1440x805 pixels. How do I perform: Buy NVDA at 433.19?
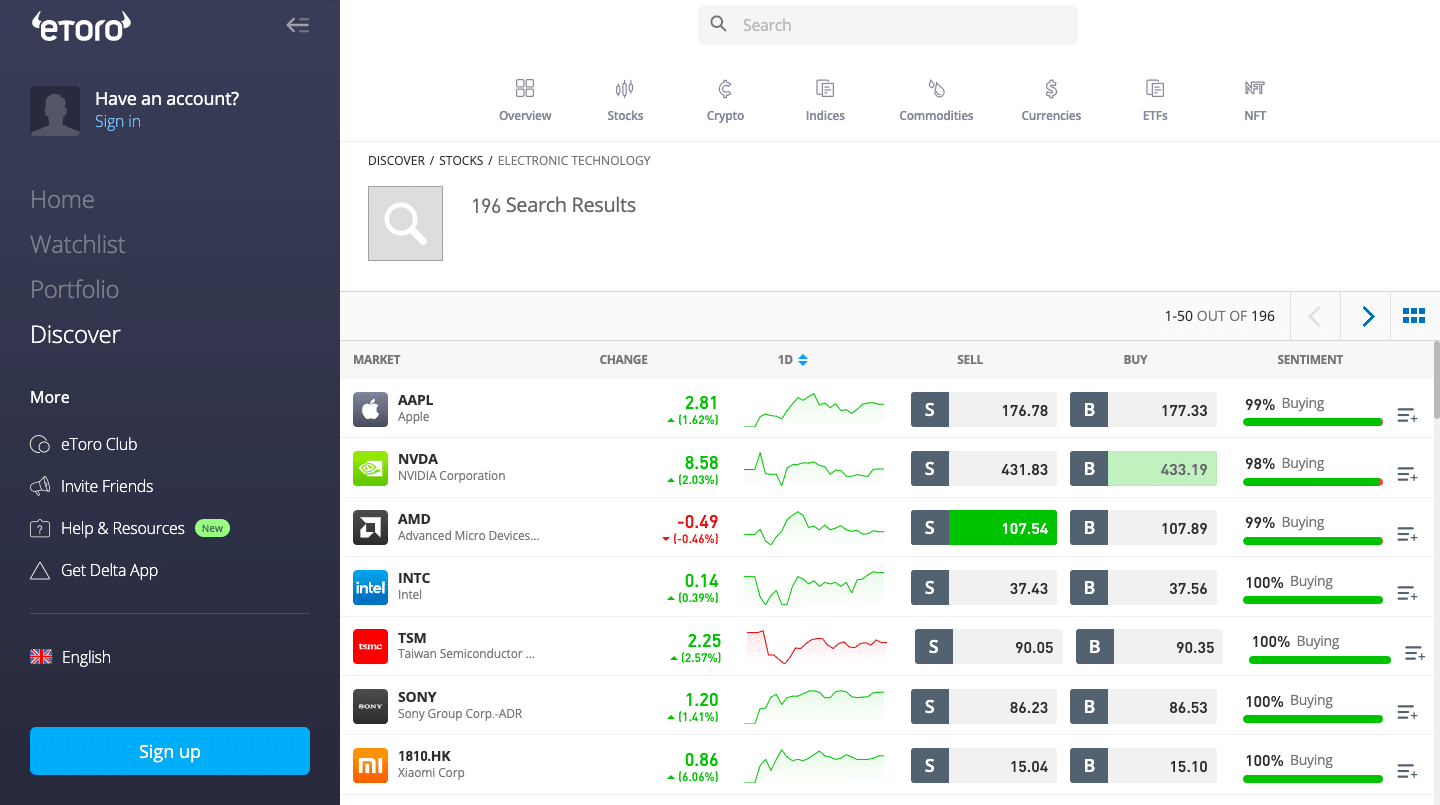[1143, 469]
